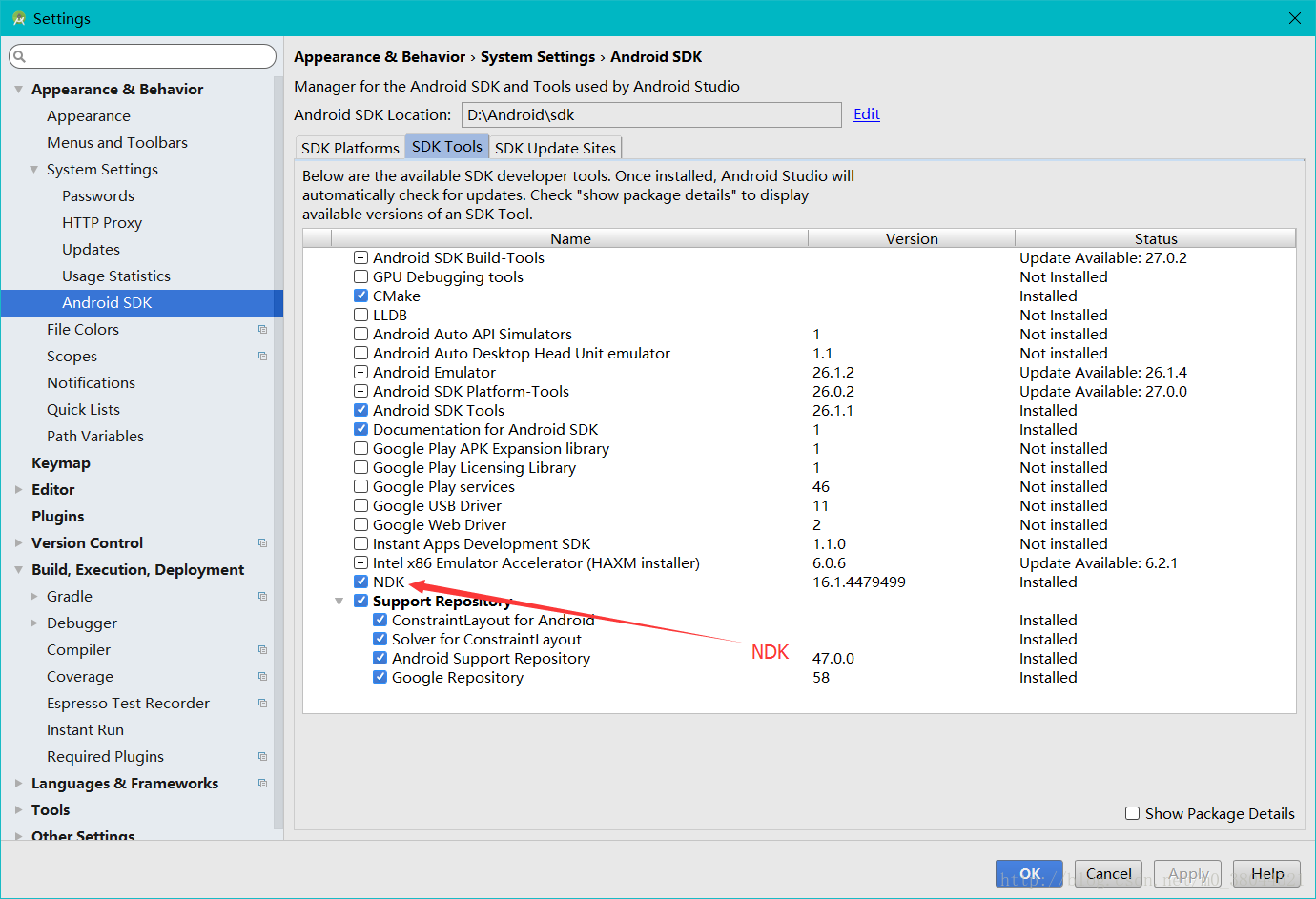Click project-level icon next to Required Plugins
This screenshot has height=899, width=1316.
262,757
